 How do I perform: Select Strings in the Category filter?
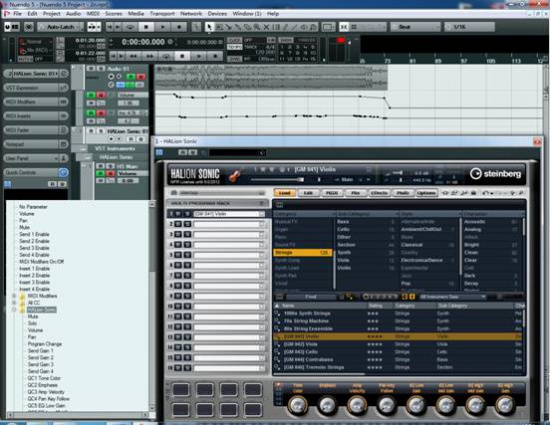(302, 252)
